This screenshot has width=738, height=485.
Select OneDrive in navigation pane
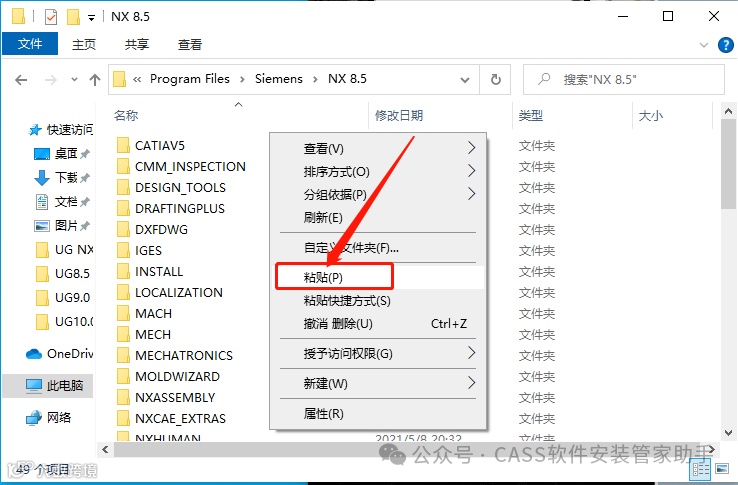coord(60,354)
